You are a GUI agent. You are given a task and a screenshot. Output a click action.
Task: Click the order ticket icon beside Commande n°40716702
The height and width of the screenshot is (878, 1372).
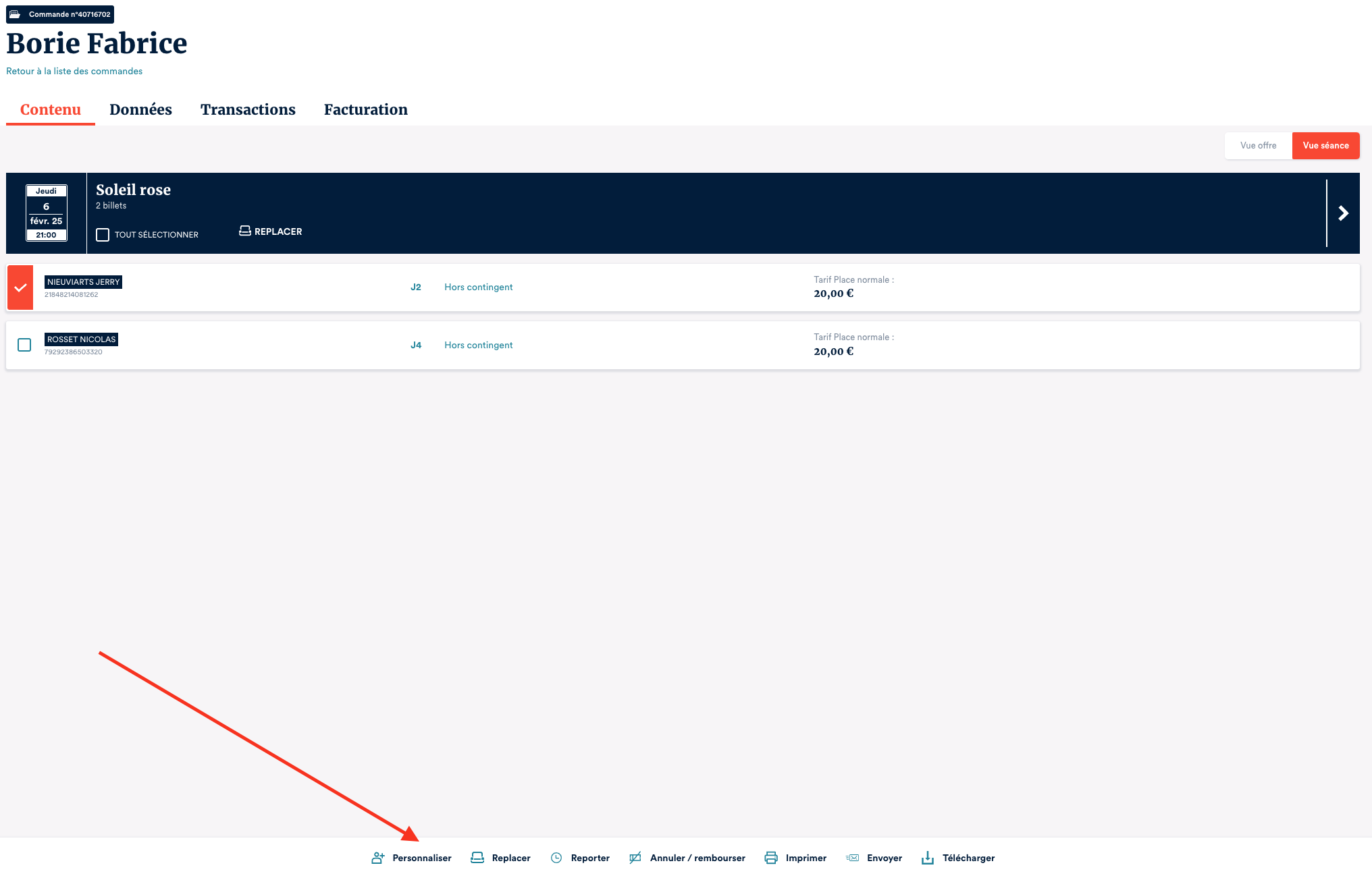(x=15, y=14)
